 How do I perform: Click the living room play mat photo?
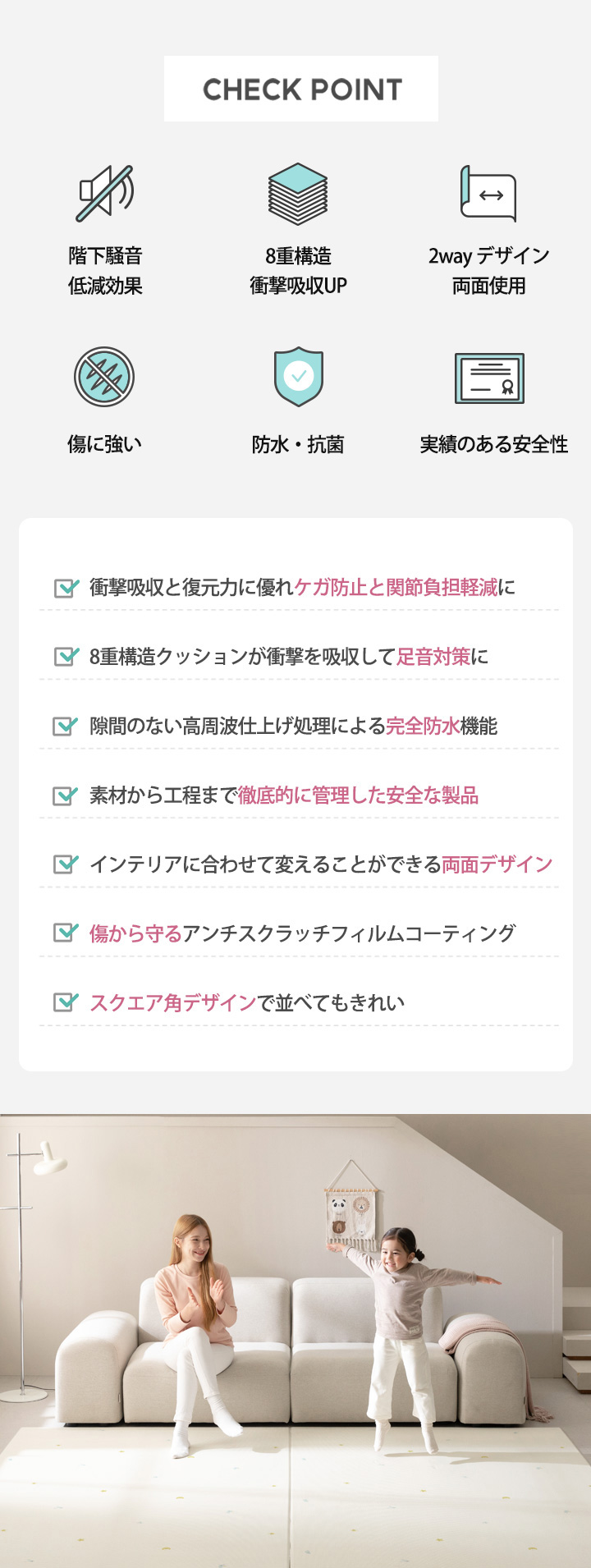click(295, 1341)
